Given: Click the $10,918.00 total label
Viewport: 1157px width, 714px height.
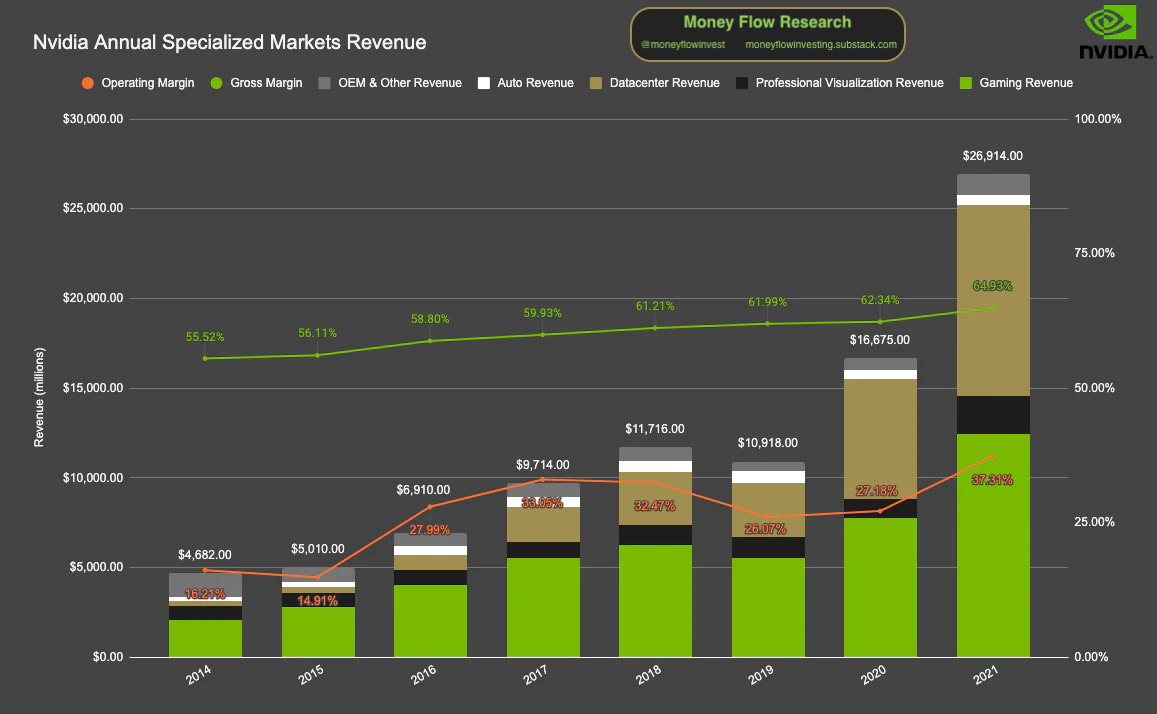Looking at the screenshot, I should [767, 443].
